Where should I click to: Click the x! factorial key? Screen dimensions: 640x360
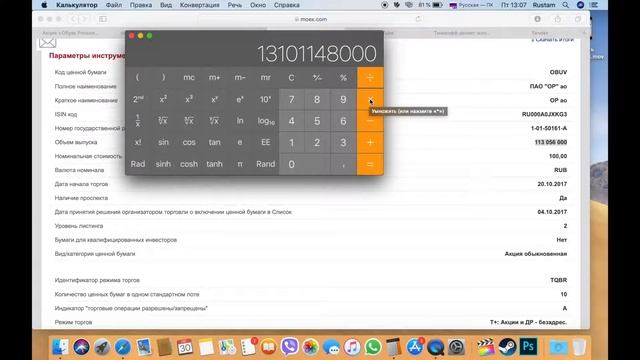(x=138, y=142)
